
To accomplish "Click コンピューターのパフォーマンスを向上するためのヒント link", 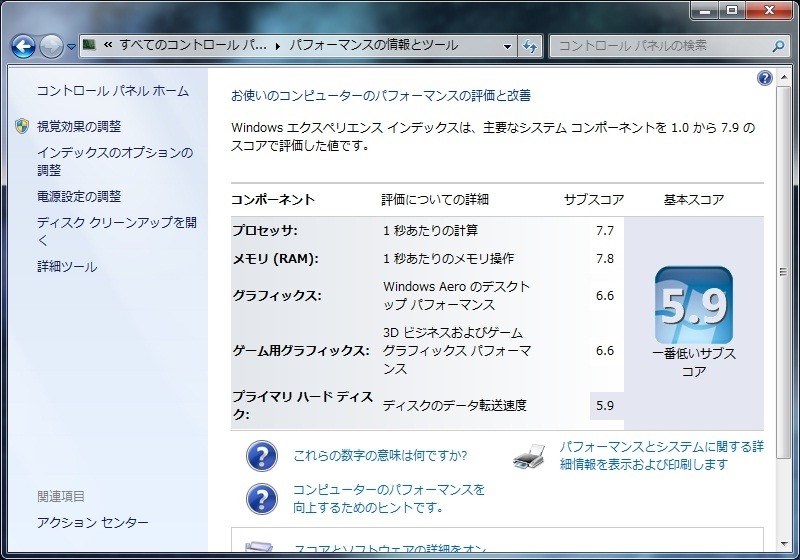I will pyautogui.click(x=389, y=498).
